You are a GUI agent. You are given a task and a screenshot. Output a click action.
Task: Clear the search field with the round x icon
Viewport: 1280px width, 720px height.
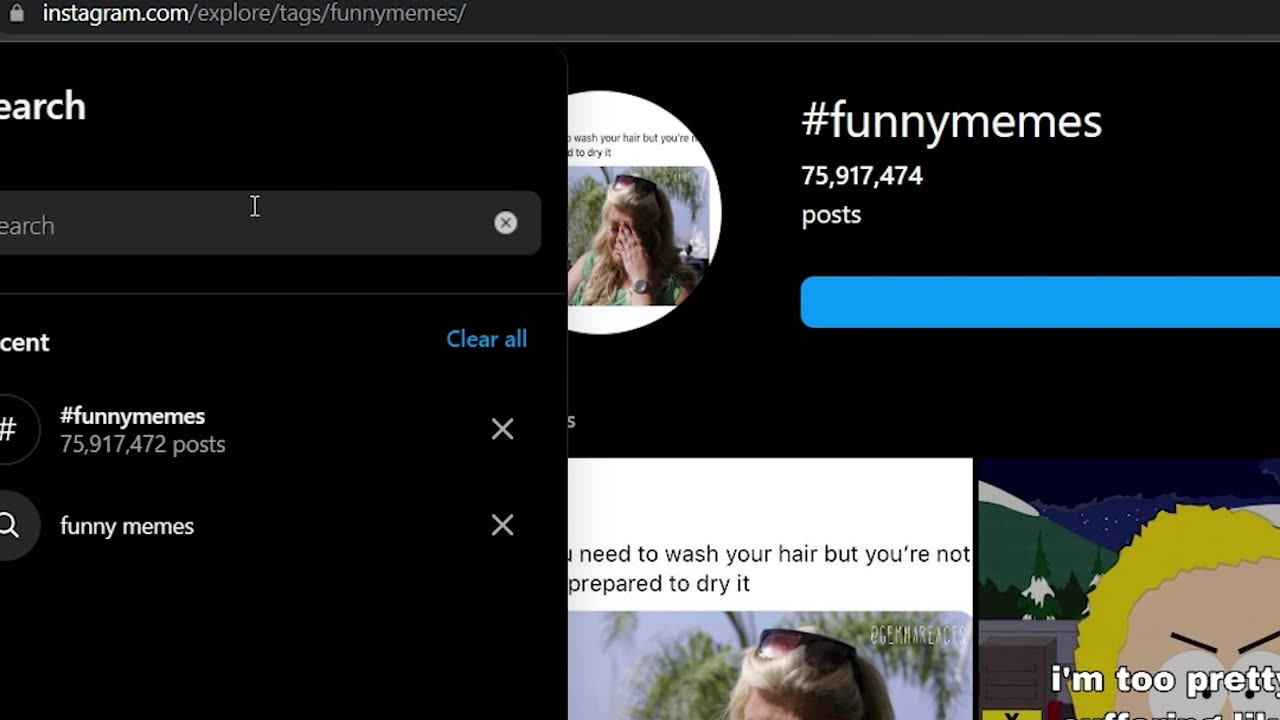click(506, 223)
